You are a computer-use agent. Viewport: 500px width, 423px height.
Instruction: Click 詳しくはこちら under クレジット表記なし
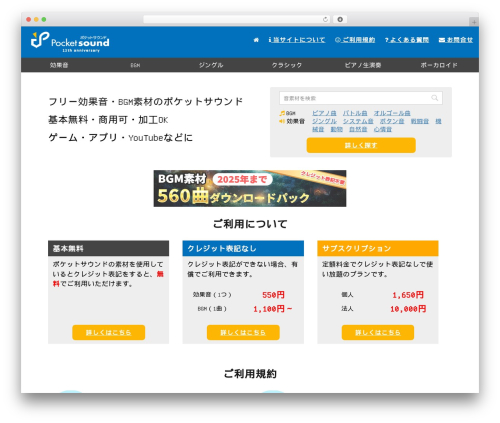click(x=243, y=333)
